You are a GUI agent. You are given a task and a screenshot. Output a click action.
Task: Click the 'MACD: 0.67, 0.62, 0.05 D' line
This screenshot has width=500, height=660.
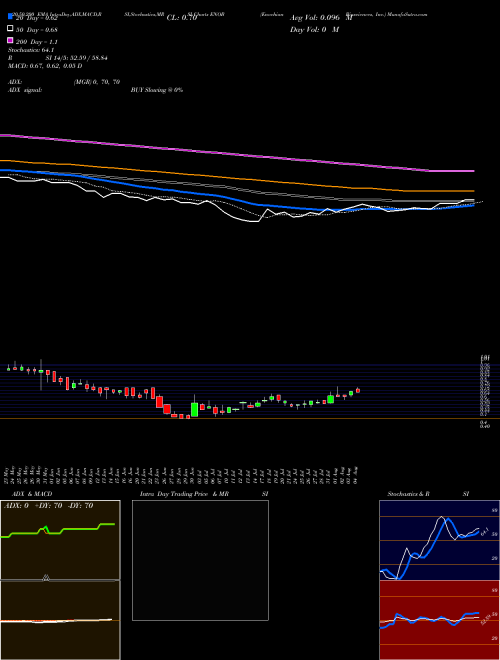(45, 66)
